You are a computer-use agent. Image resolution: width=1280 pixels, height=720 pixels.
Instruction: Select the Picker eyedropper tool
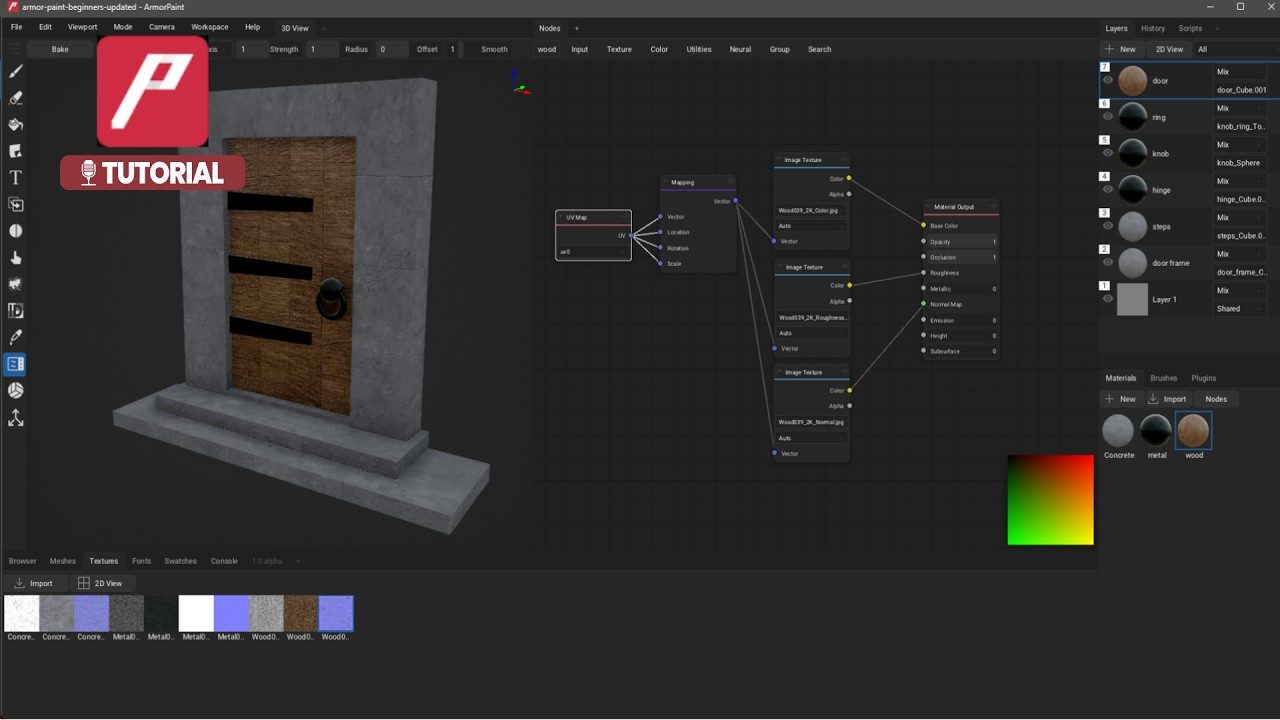click(15, 337)
